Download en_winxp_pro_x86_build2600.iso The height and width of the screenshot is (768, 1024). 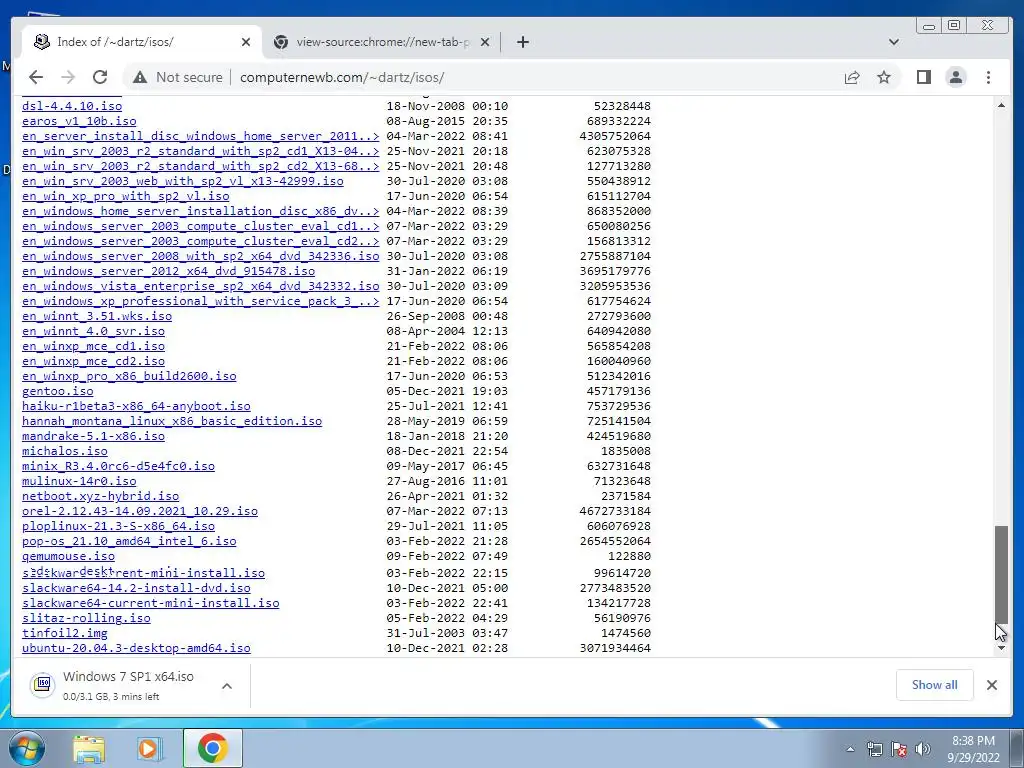click(x=129, y=376)
